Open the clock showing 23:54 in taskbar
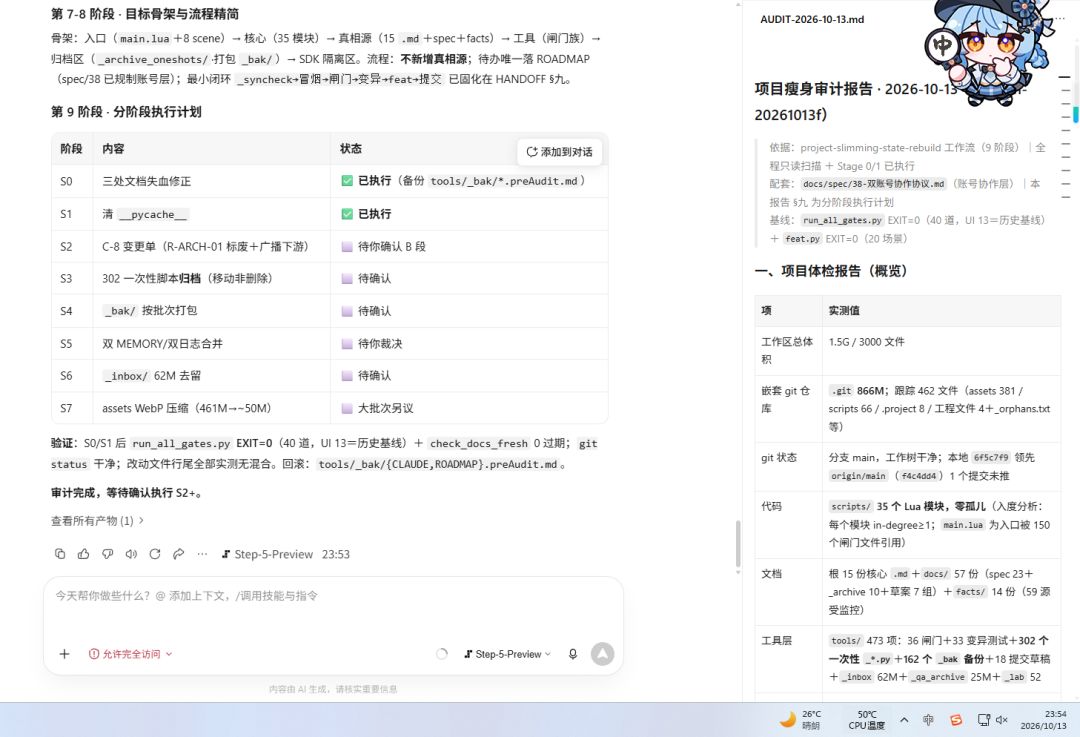The height and width of the screenshot is (737, 1080). (x=1043, y=720)
